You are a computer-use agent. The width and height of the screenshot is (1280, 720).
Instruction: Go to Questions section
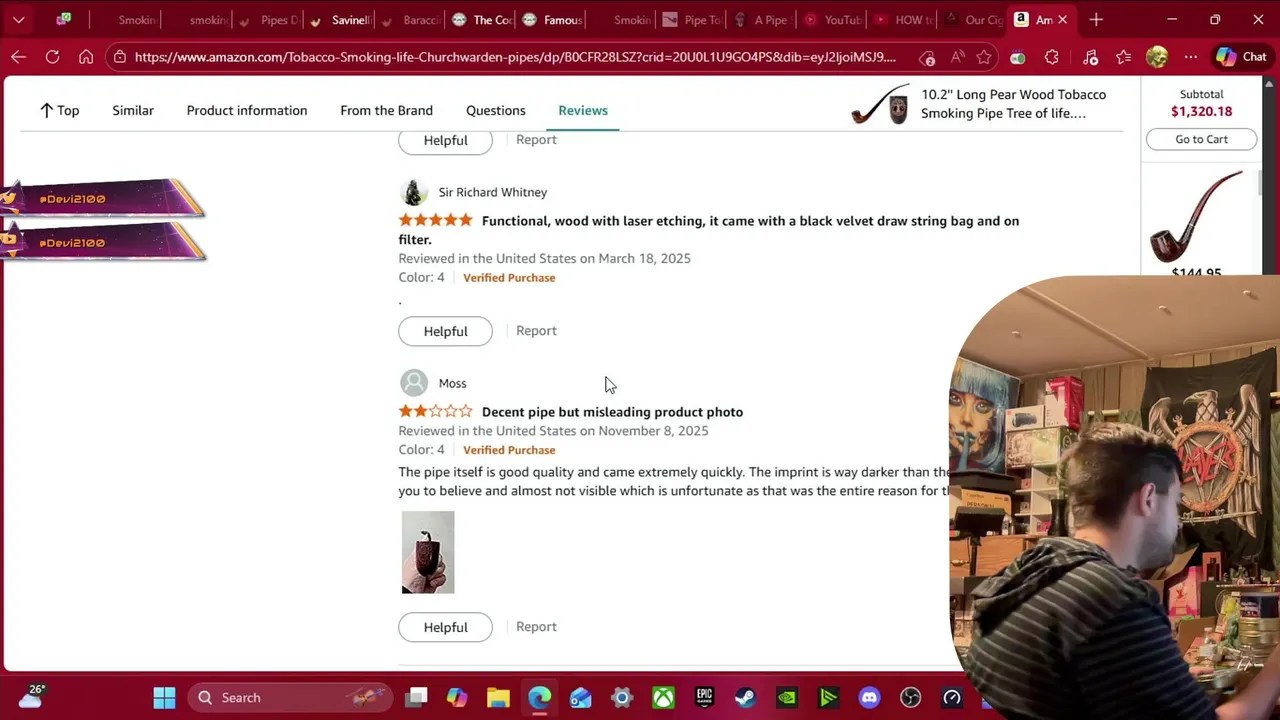click(x=495, y=110)
